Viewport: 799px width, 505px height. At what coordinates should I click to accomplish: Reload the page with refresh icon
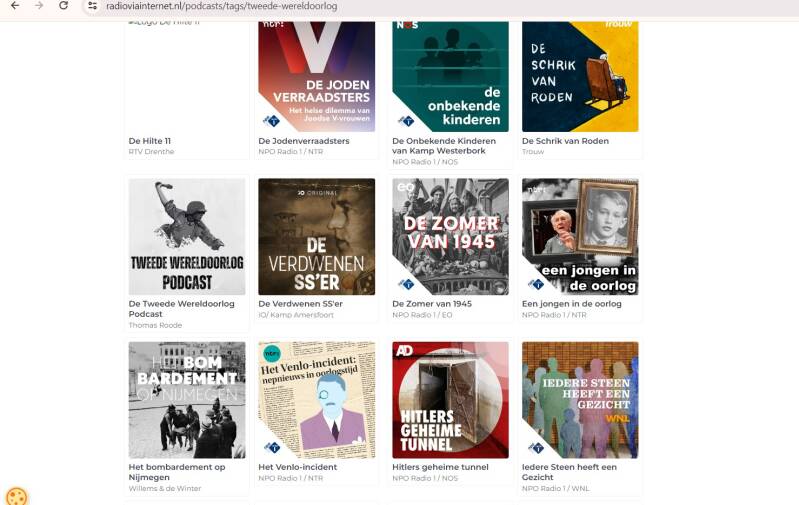coord(63,6)
